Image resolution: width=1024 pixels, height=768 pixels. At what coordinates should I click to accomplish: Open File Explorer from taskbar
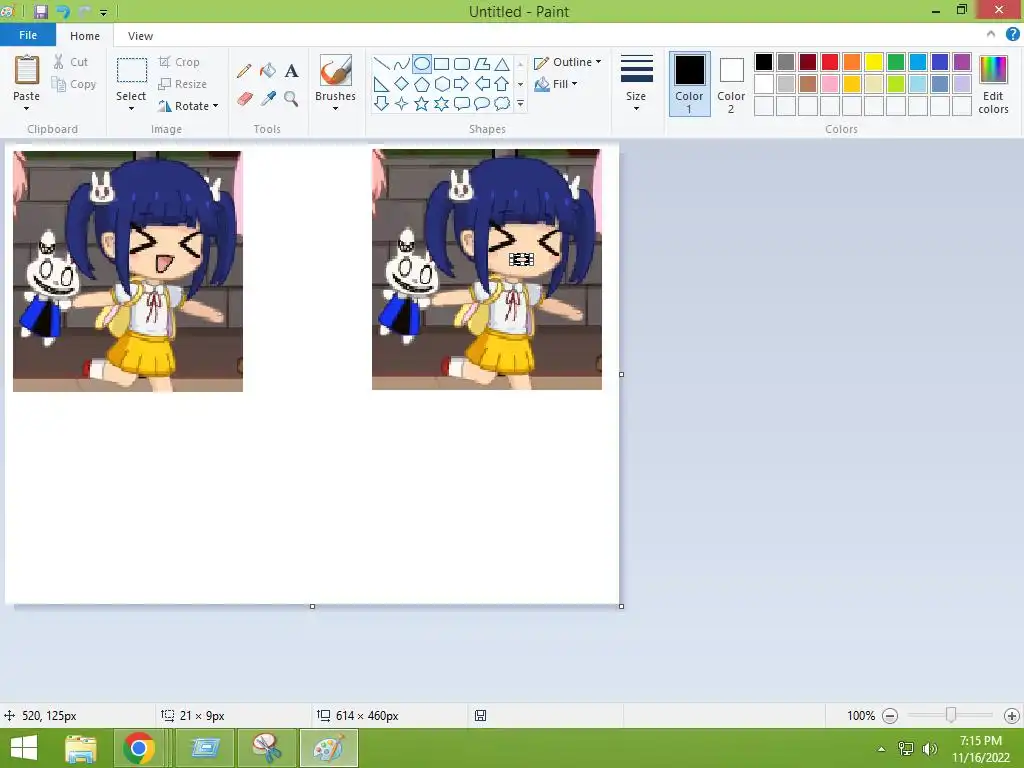pos(81,748)
